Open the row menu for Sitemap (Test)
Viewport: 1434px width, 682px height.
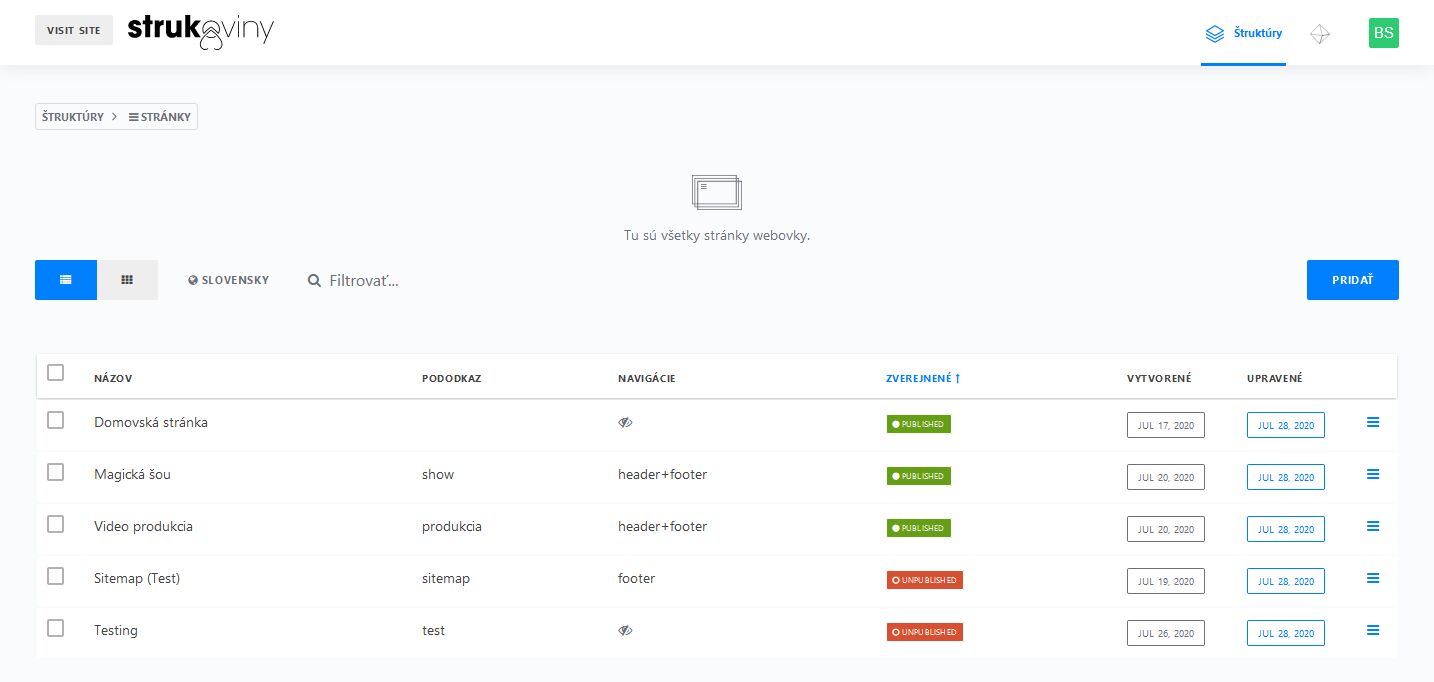pyautogui.click(x=1373, y=578)
